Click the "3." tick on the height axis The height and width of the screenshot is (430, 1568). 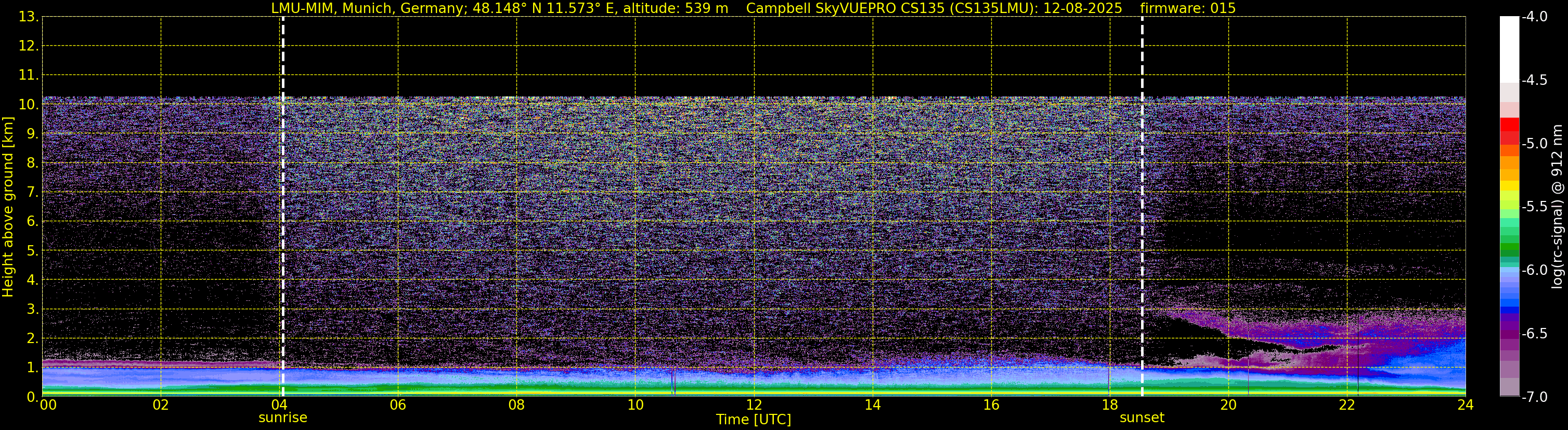coord(32,309)
